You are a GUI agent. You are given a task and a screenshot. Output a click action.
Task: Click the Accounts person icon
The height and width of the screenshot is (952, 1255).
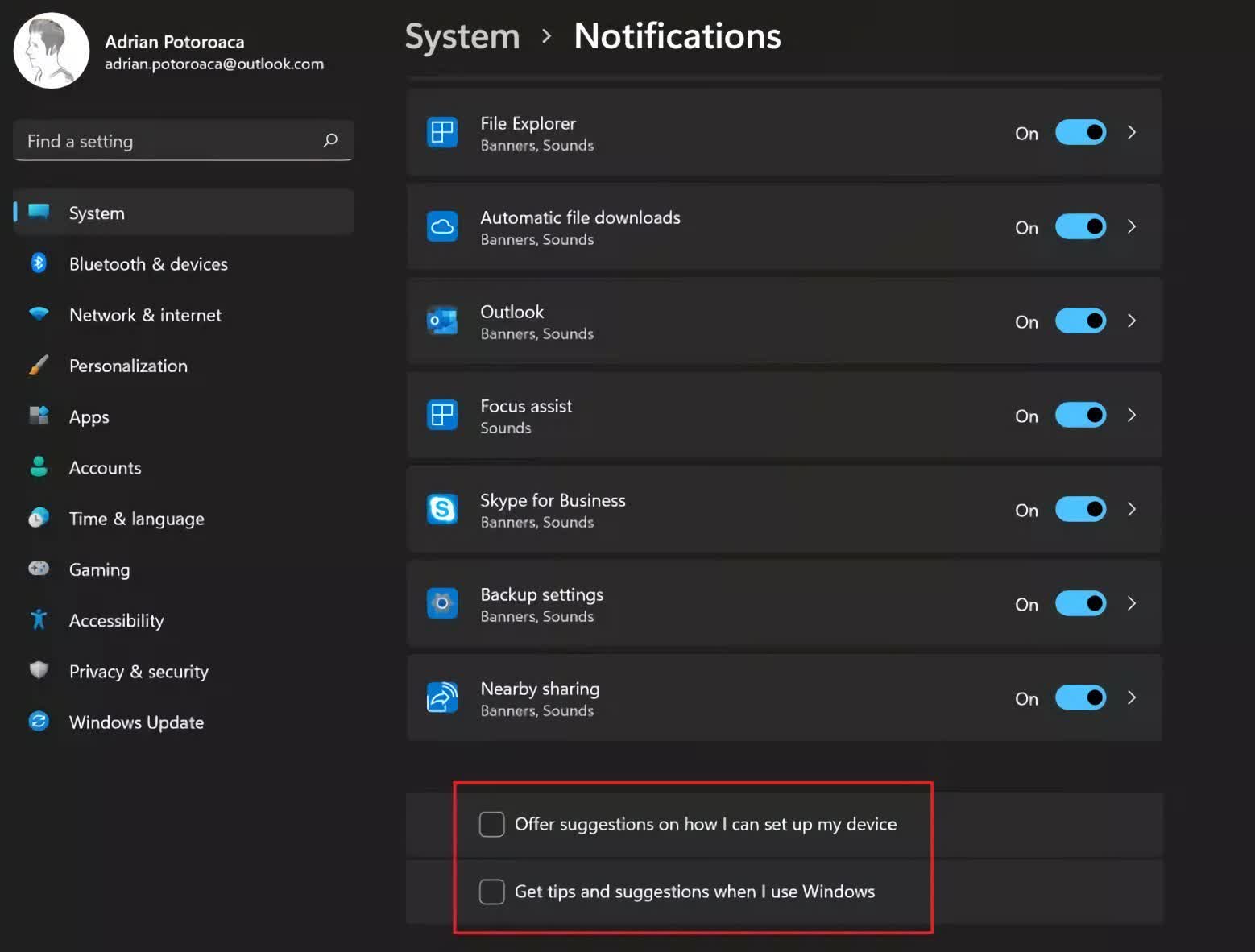click(39, 466)
